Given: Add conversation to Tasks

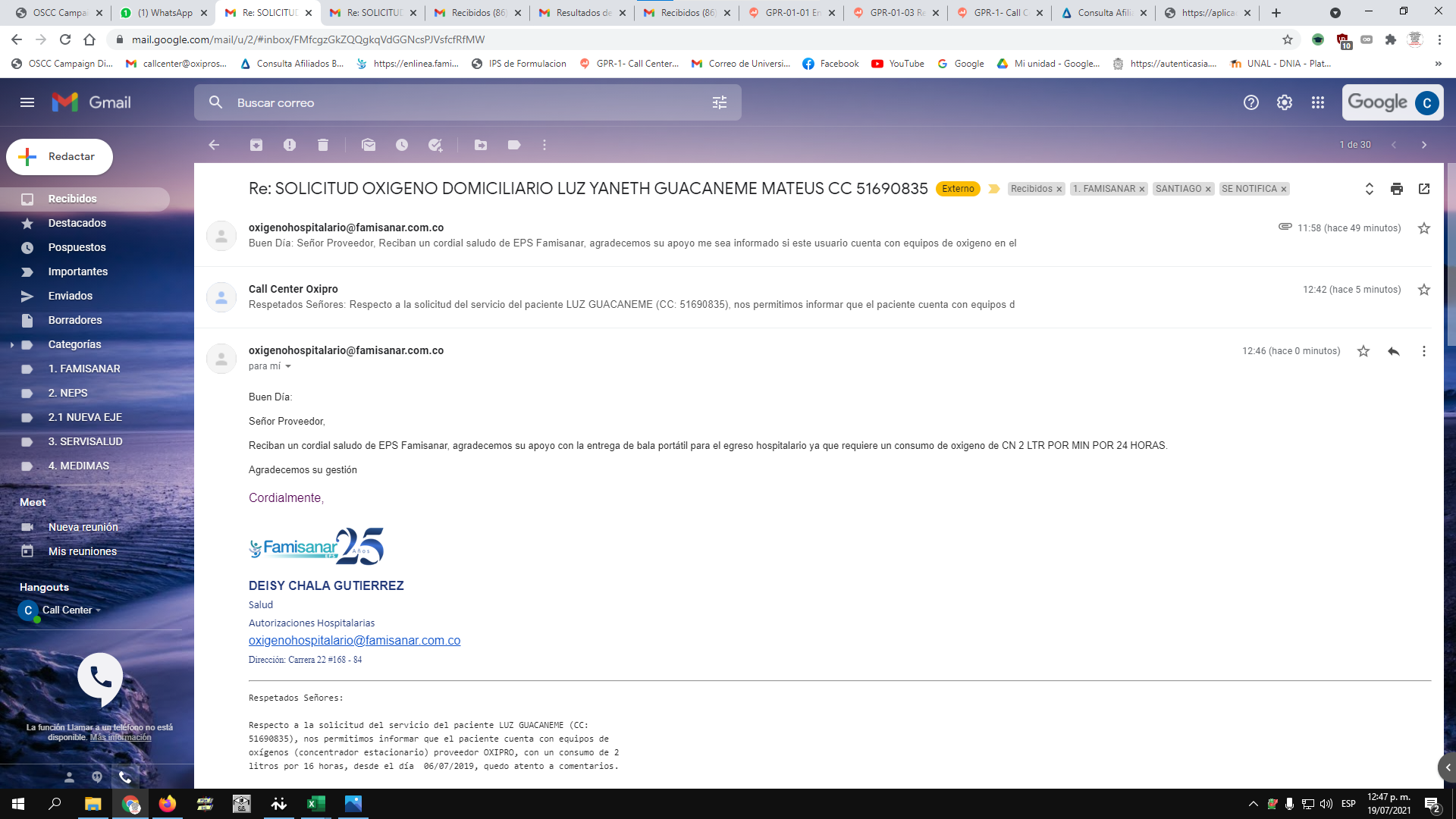Looking at the screenshot, I should (x=435, y=145).
